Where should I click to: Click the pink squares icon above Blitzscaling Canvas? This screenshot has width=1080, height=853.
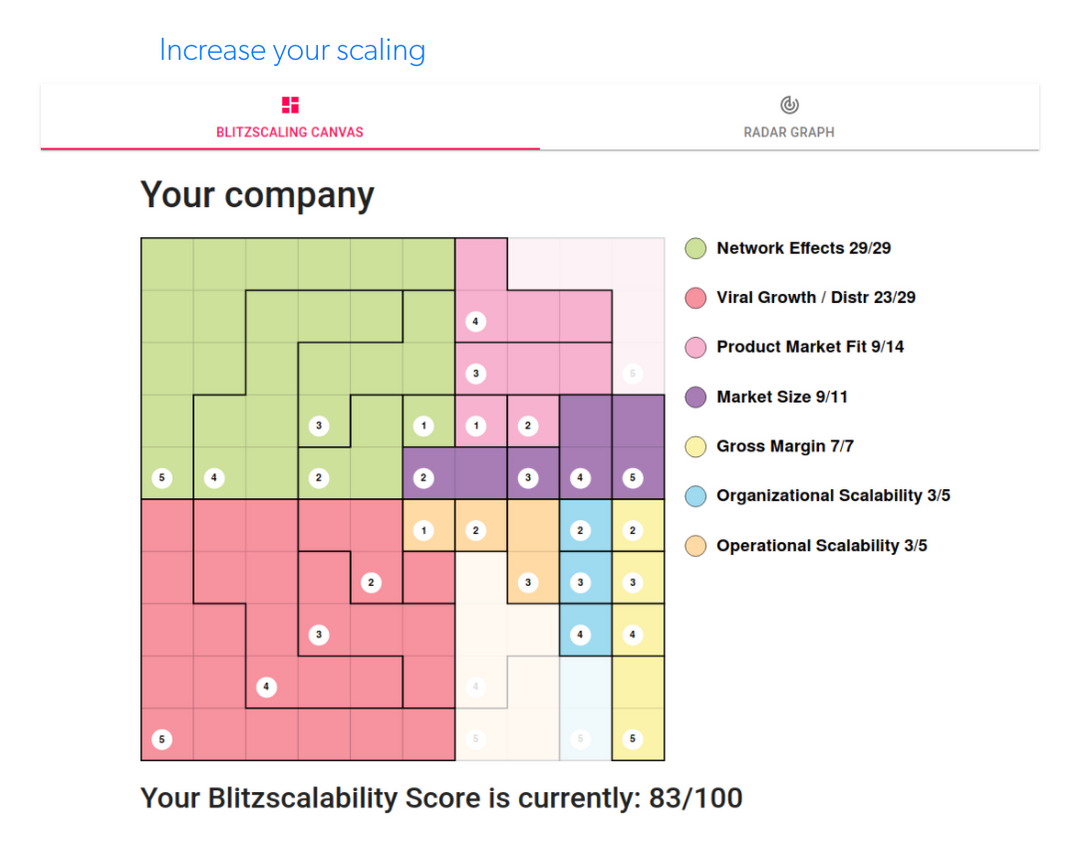click(x=290, y=103)
